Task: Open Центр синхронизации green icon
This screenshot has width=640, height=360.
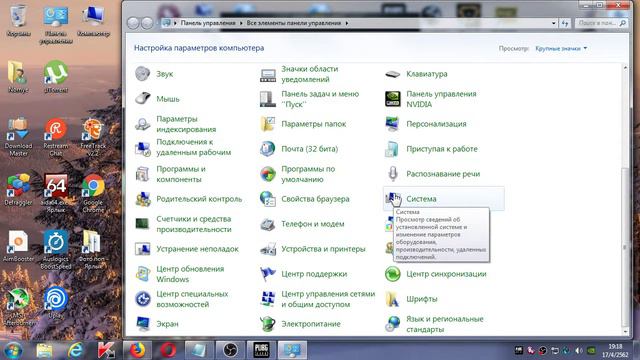Action: click(393, 274)
